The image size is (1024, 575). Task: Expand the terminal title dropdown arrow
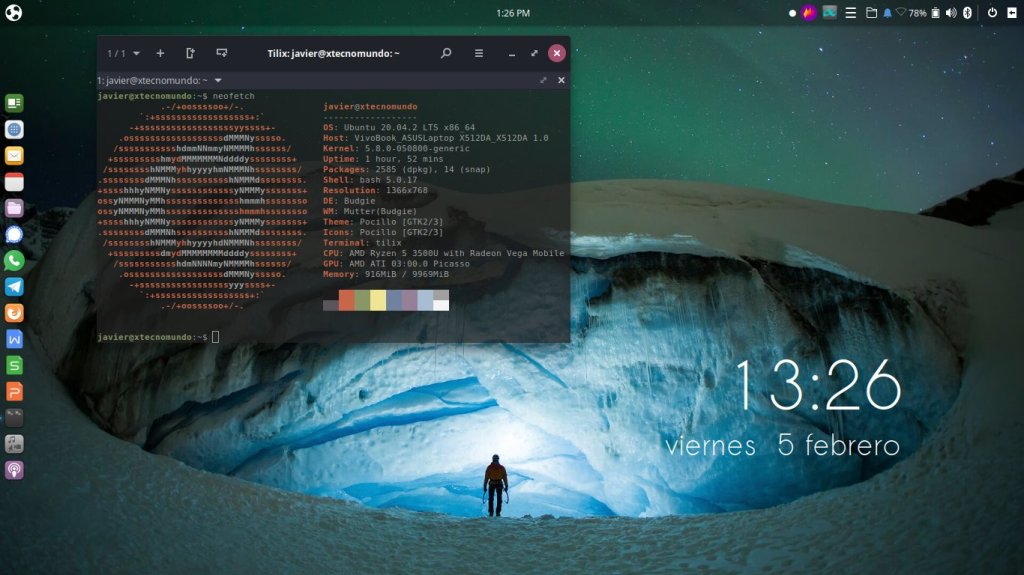tap(218, 80)
